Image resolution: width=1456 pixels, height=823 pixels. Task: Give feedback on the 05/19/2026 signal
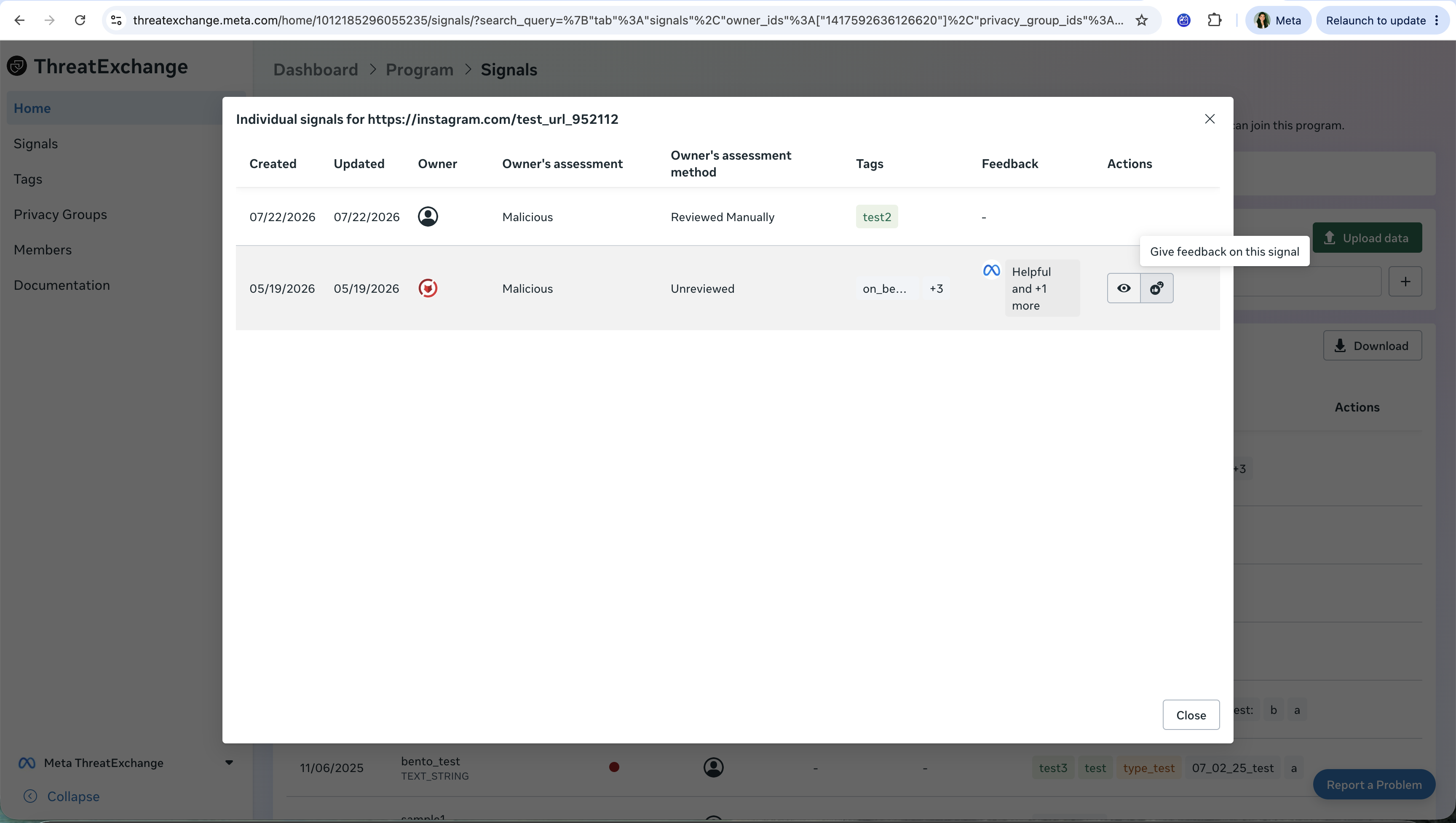[x=1157, y=288]
